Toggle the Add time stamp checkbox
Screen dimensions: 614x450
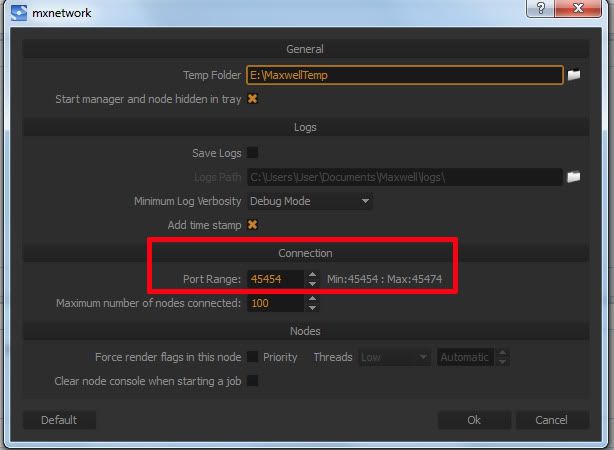point(253,225)
